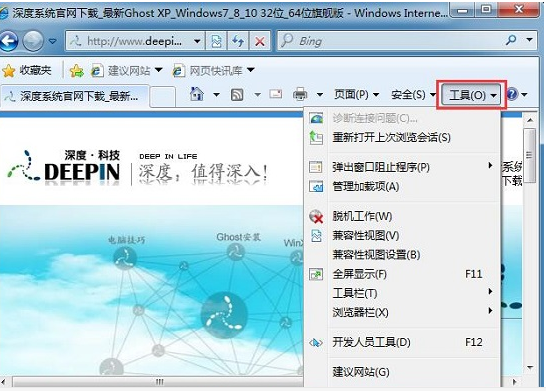The width and height of the screenshot is (546, 391).
Task: Open the 页面(P) menu
Action: click(356, 94)
